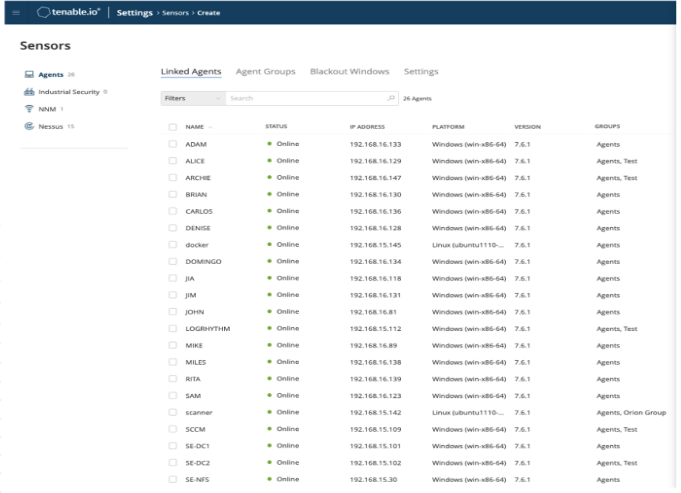Open the hamburger navigation menu
Screen dimensions: 681x493
(16, 13)
